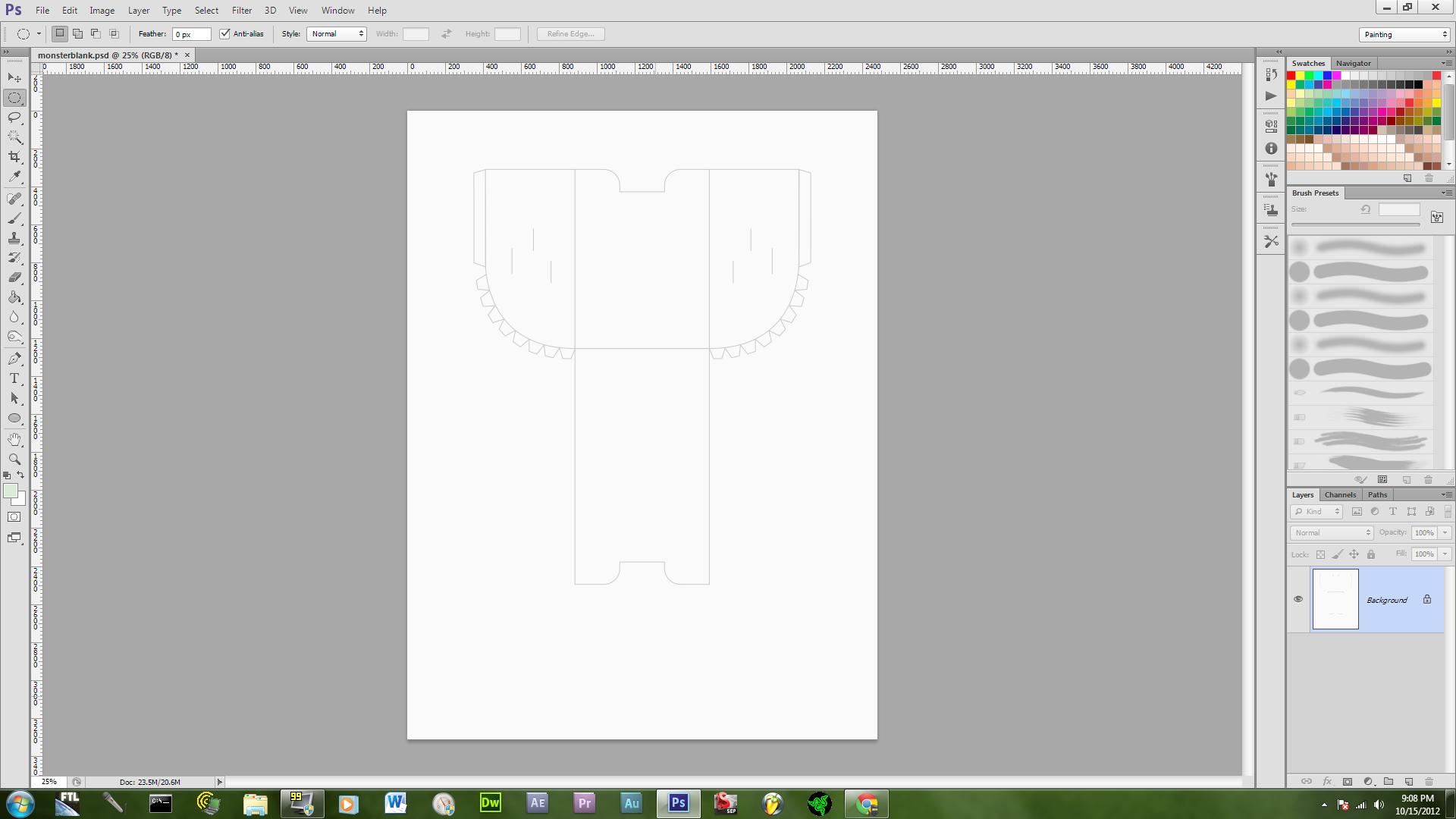Click the Feather input field
The width and height of the screenshot is (1456, 819).
pos(191,34)
